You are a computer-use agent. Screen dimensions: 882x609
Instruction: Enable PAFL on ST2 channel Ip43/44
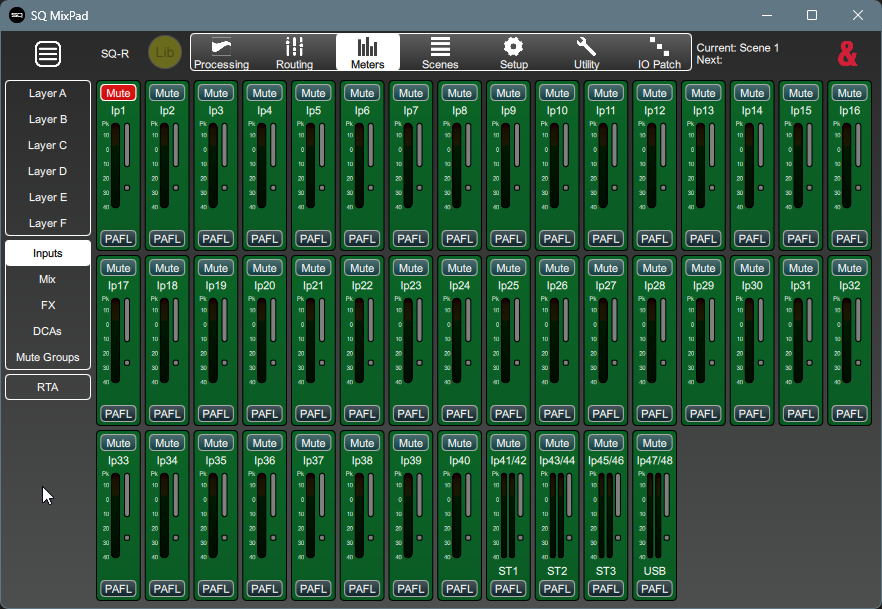[557, 589]
